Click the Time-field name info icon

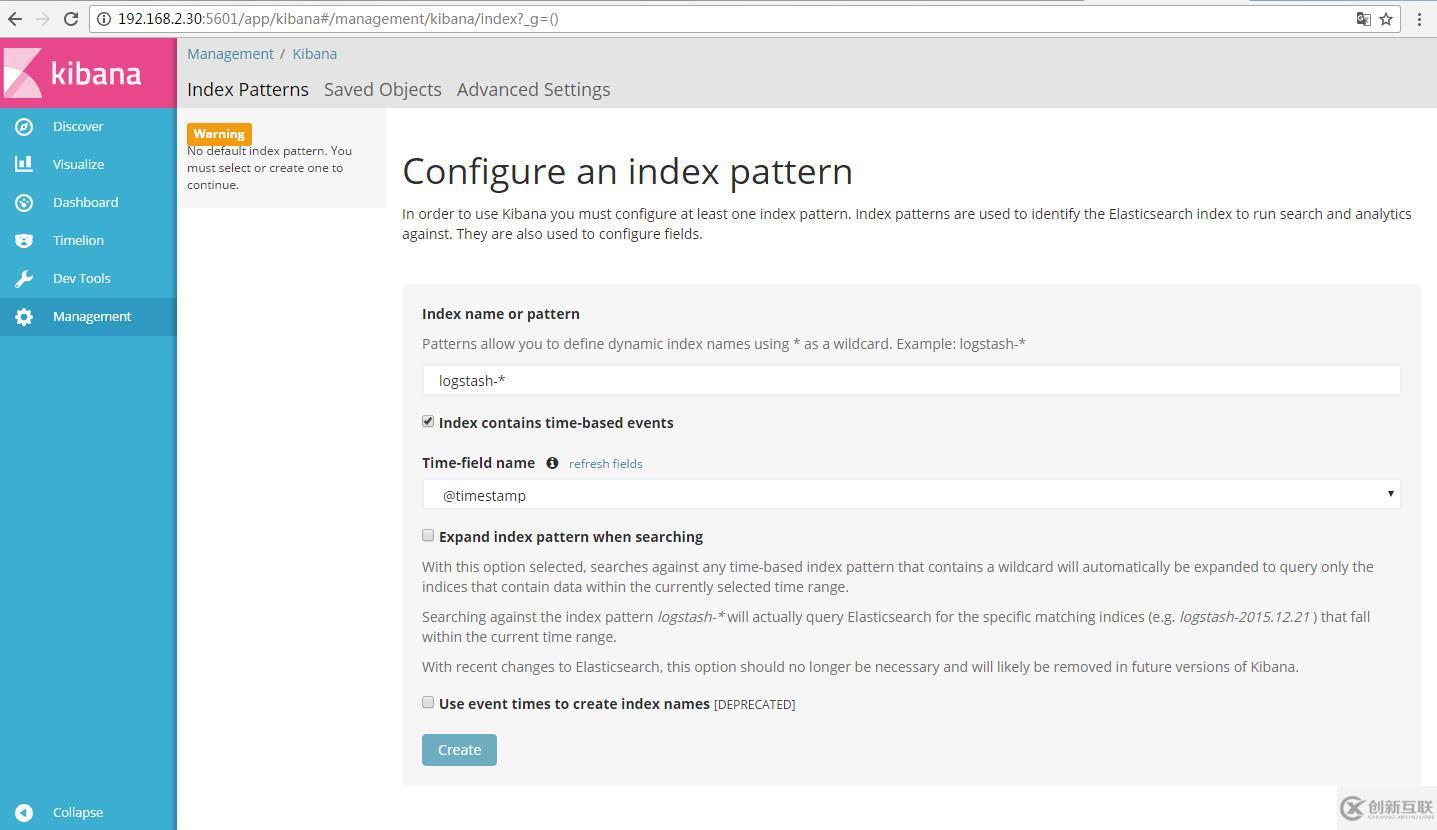point(552,463)
